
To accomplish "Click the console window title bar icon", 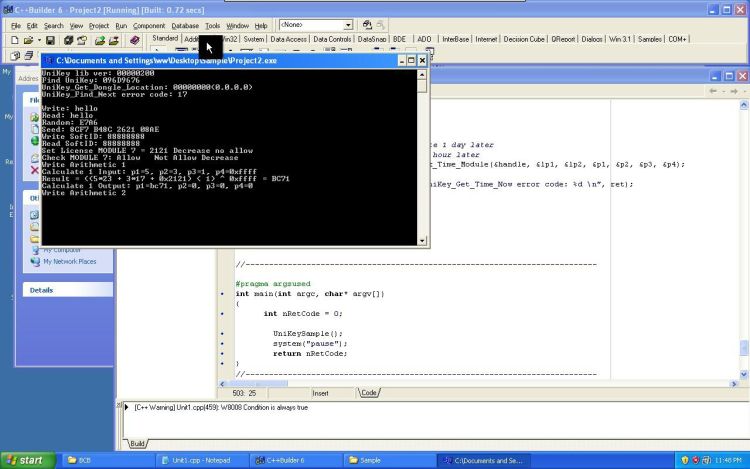I will click(x=48, y=61).
